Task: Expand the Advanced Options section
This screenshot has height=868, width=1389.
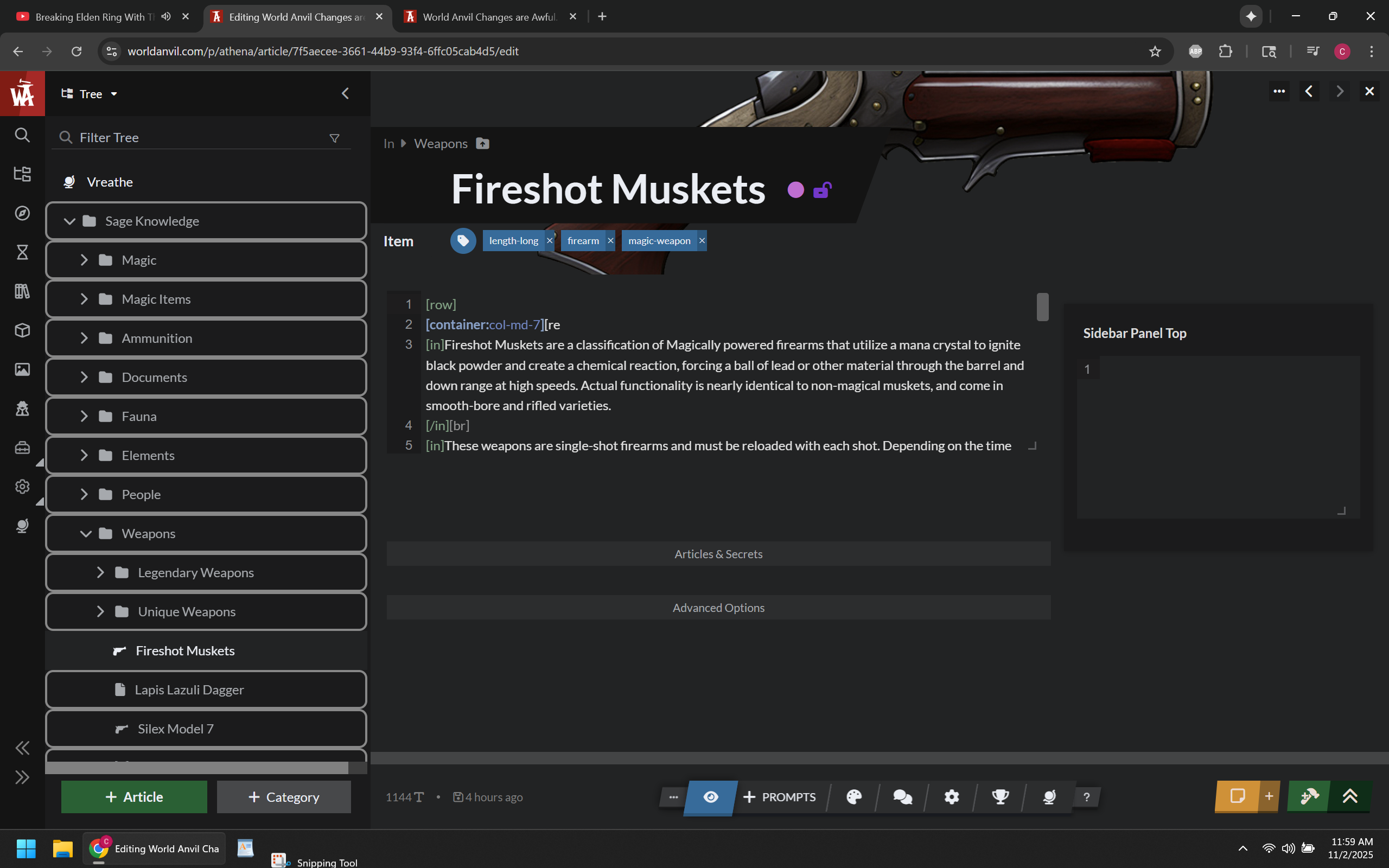Action: click(718, 608)
